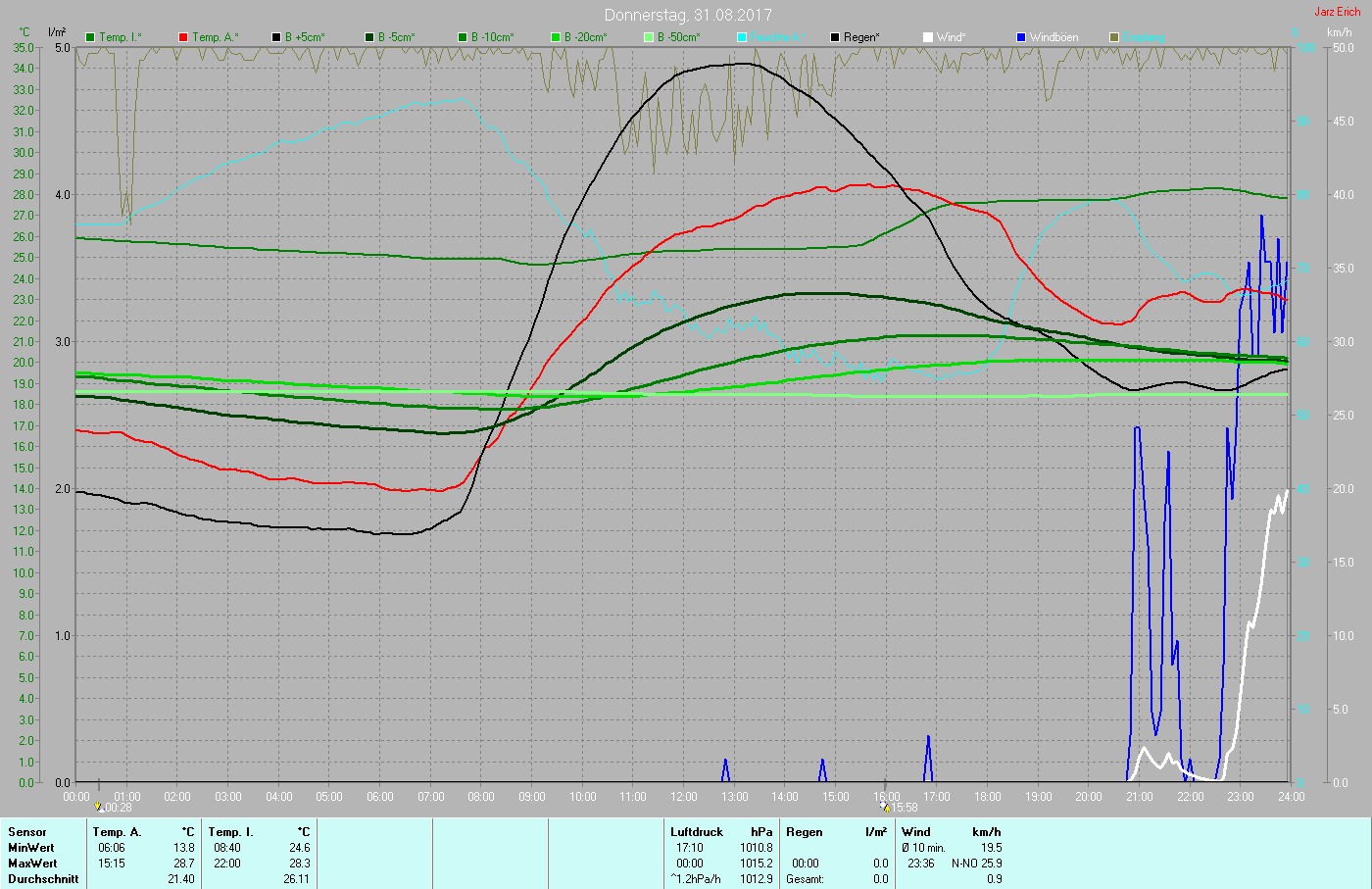Click the 00:28 marker below the time axis
Screen dimensions: 1372x889
pyautogui.click(x=114, y=808)
